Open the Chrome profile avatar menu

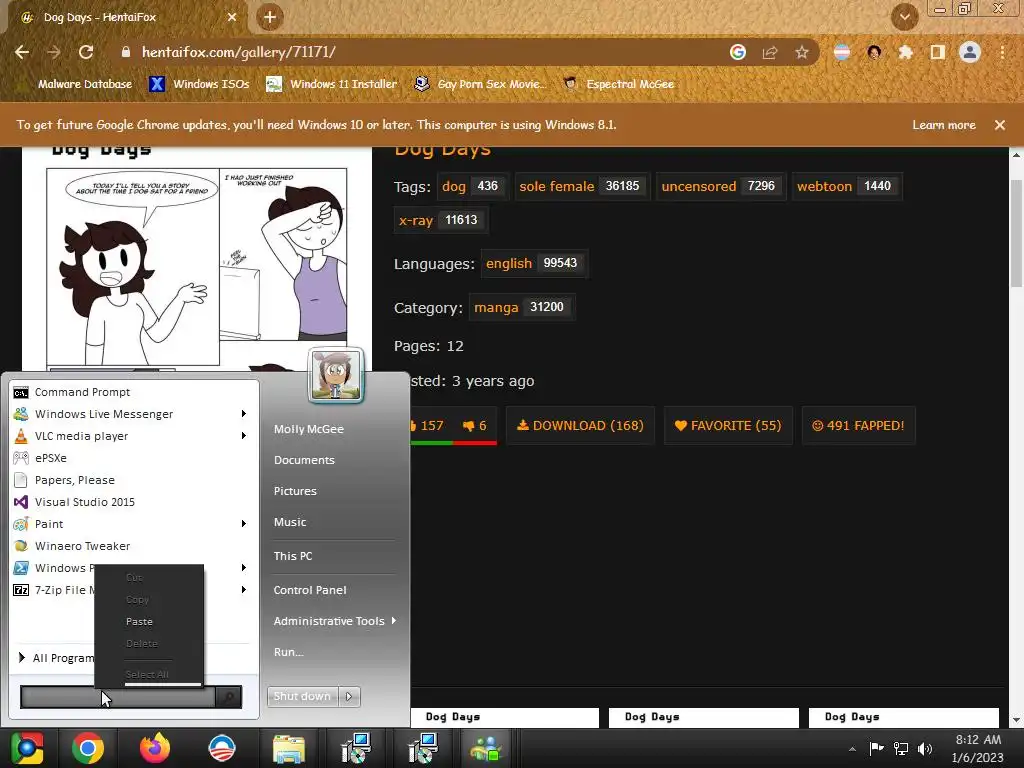coord(970,52)
